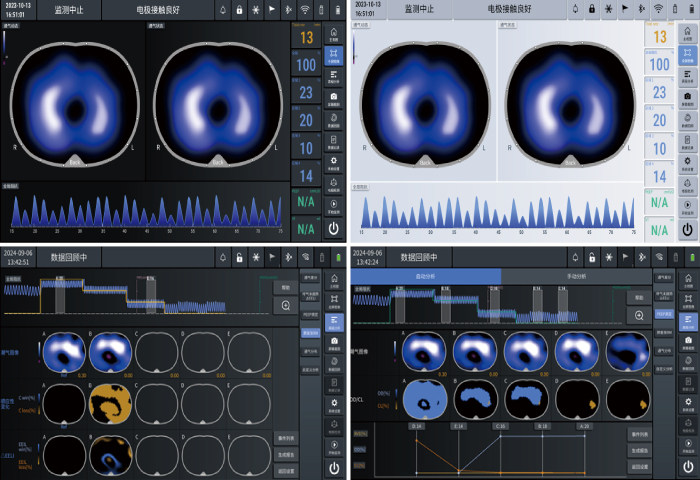Toggle the padlock on the dark 16:51:01 monitoring screen

[239, 10]
